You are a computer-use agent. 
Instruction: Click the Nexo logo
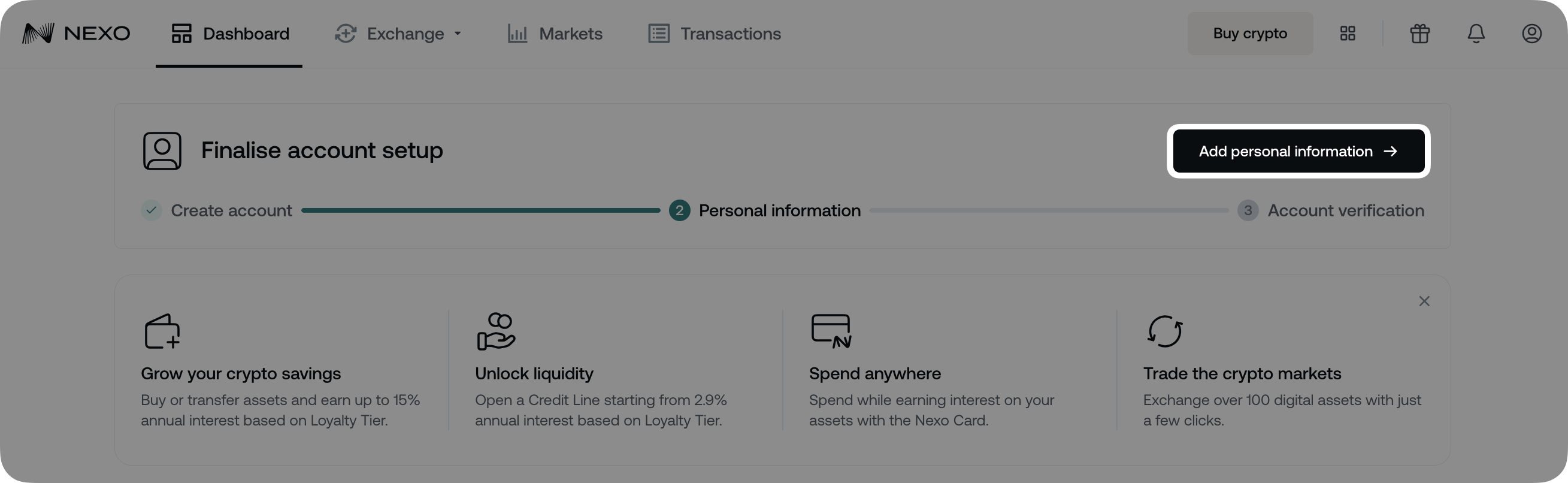pyautogui.click(x=76, y=33)
